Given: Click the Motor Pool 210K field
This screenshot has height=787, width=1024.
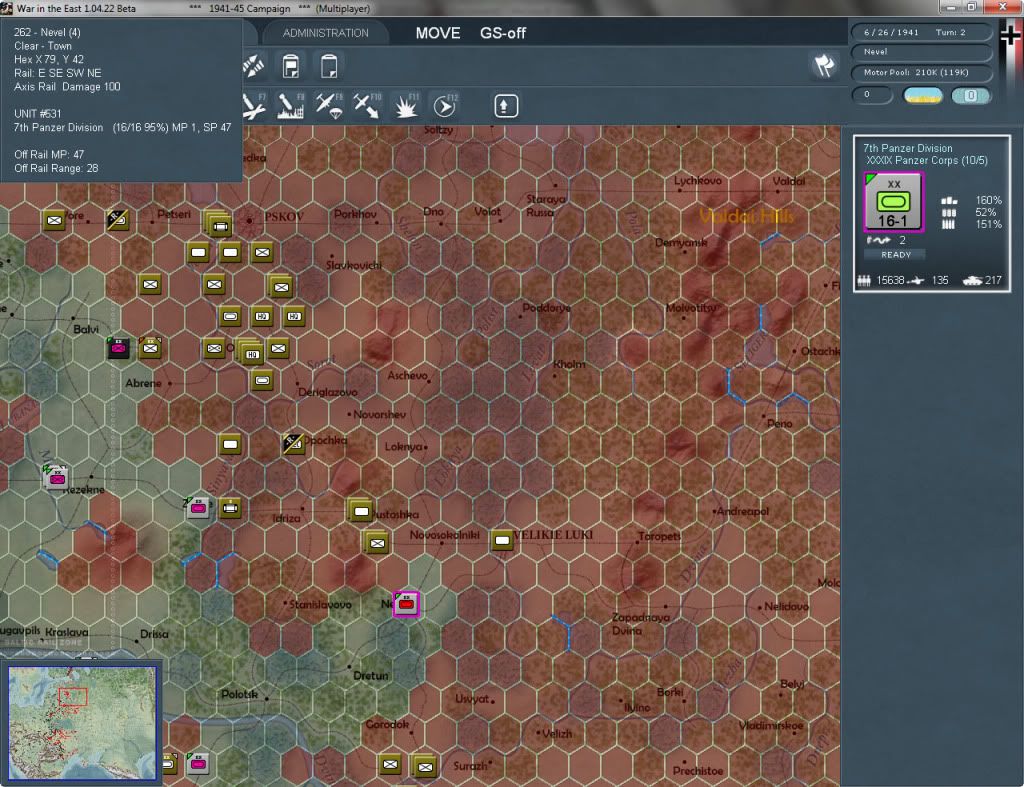Looking at the screenshot, I should tap(921, 72).
